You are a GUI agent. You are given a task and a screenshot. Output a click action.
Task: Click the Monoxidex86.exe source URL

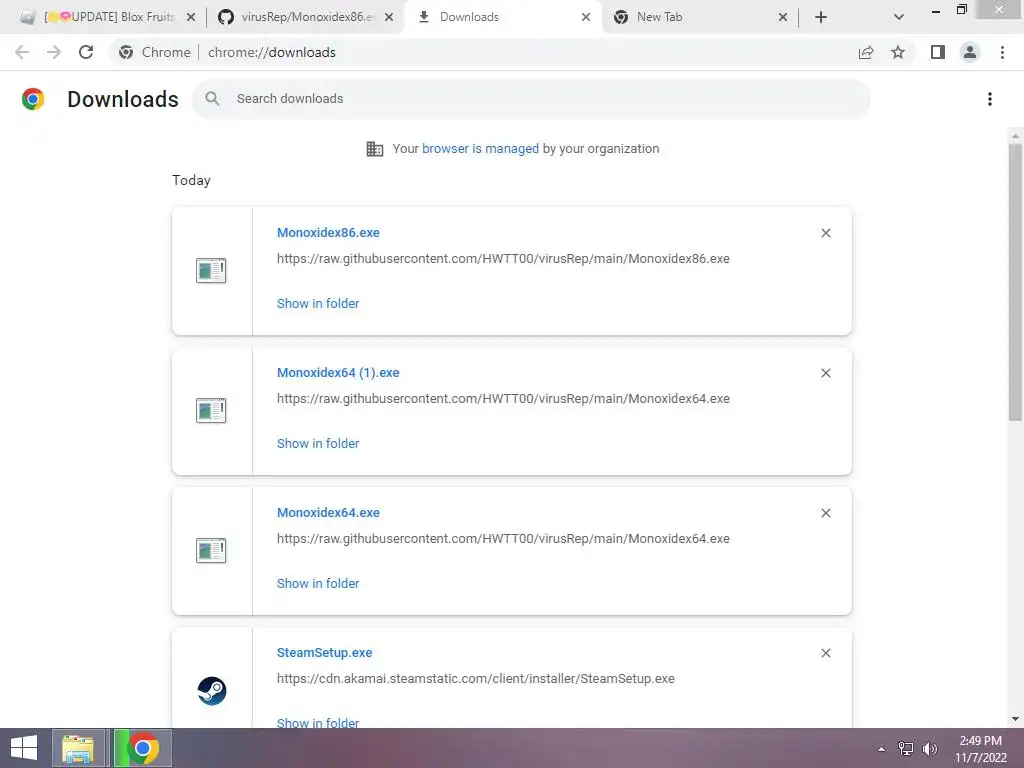503,259
